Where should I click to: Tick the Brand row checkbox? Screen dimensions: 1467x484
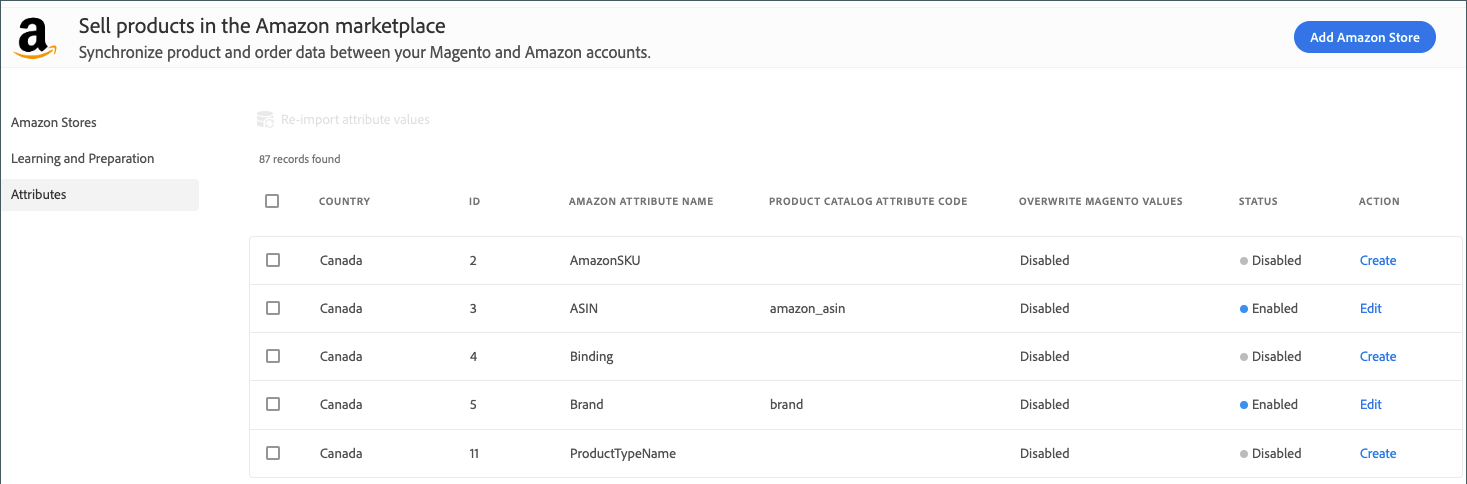click(x=273, y=404)
